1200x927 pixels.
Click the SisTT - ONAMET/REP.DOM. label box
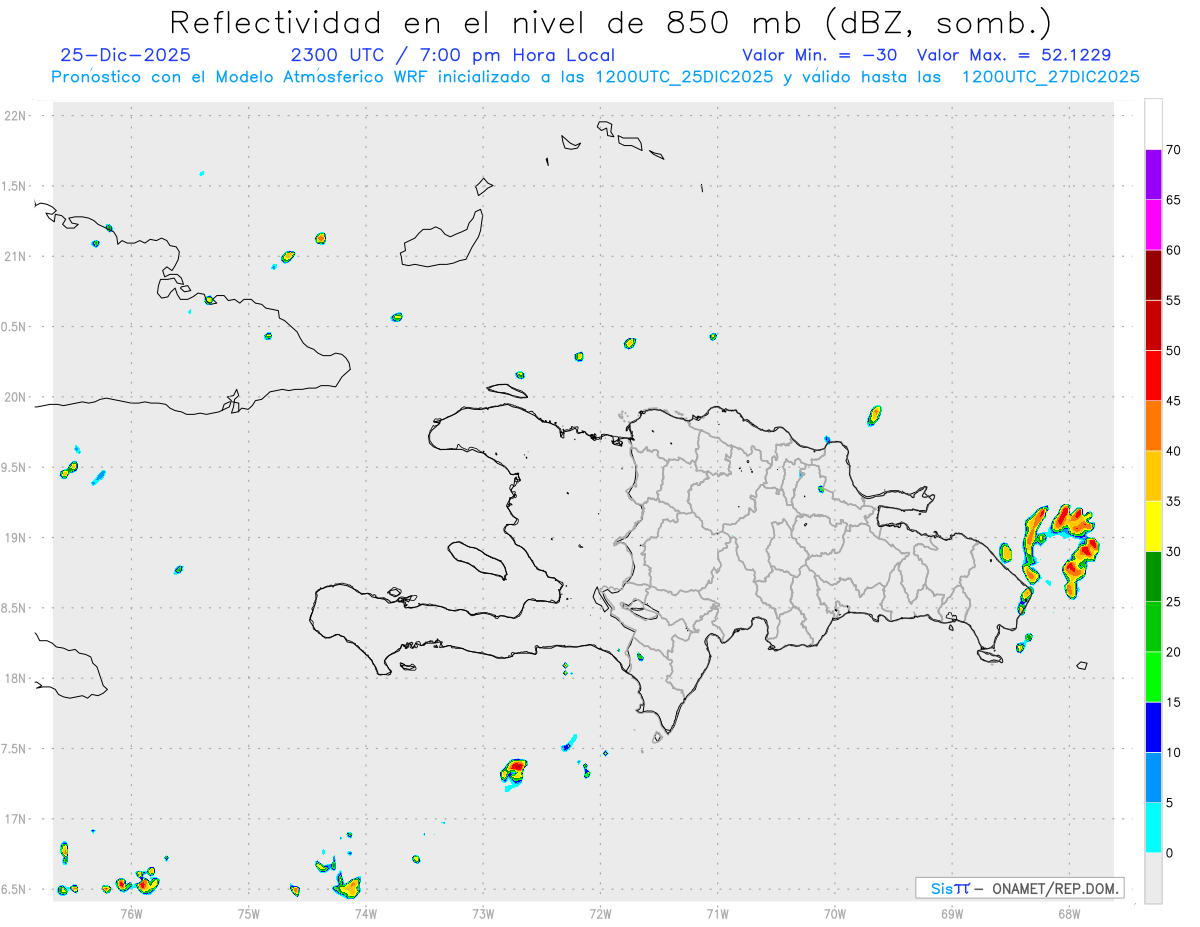pos(1019,888)
